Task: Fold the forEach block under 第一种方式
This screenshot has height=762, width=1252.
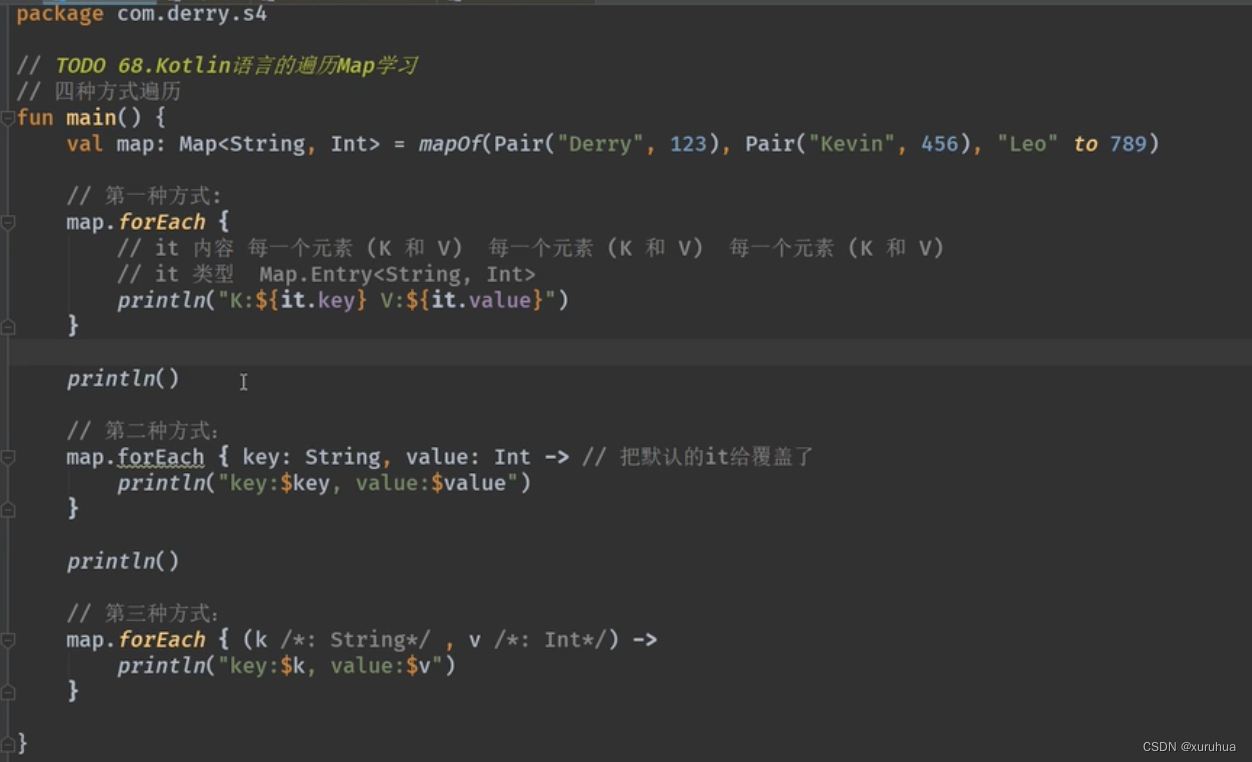Action: coord(8,222)
